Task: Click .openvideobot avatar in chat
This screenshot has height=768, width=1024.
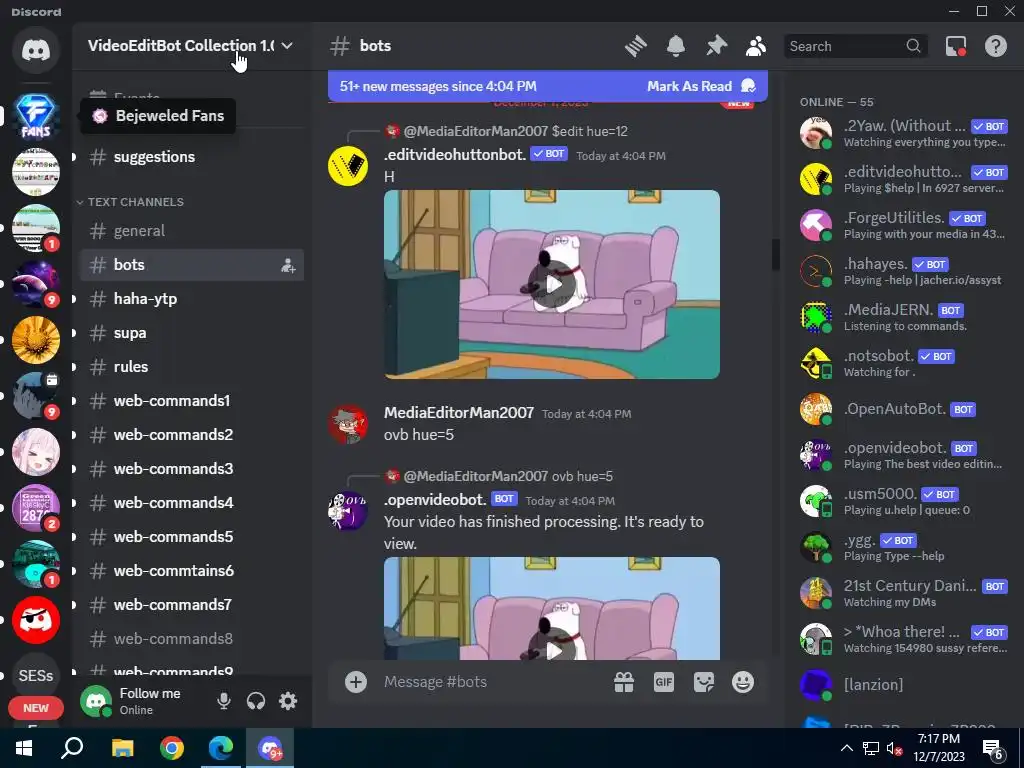Action: point(347,511)
